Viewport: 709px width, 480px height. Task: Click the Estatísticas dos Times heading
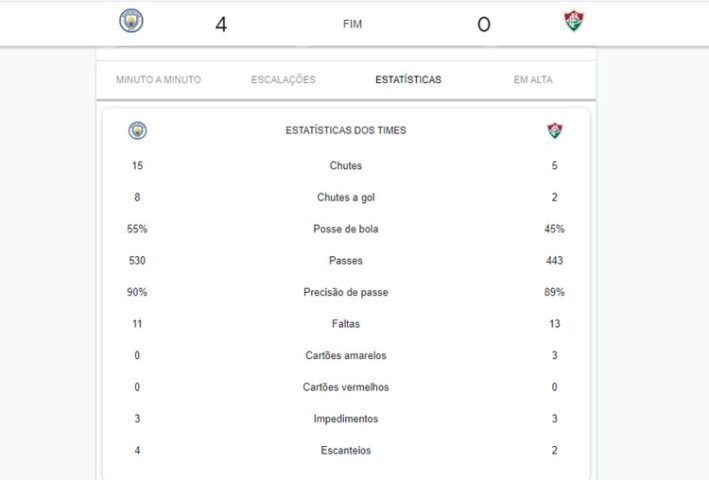point(346,130)
